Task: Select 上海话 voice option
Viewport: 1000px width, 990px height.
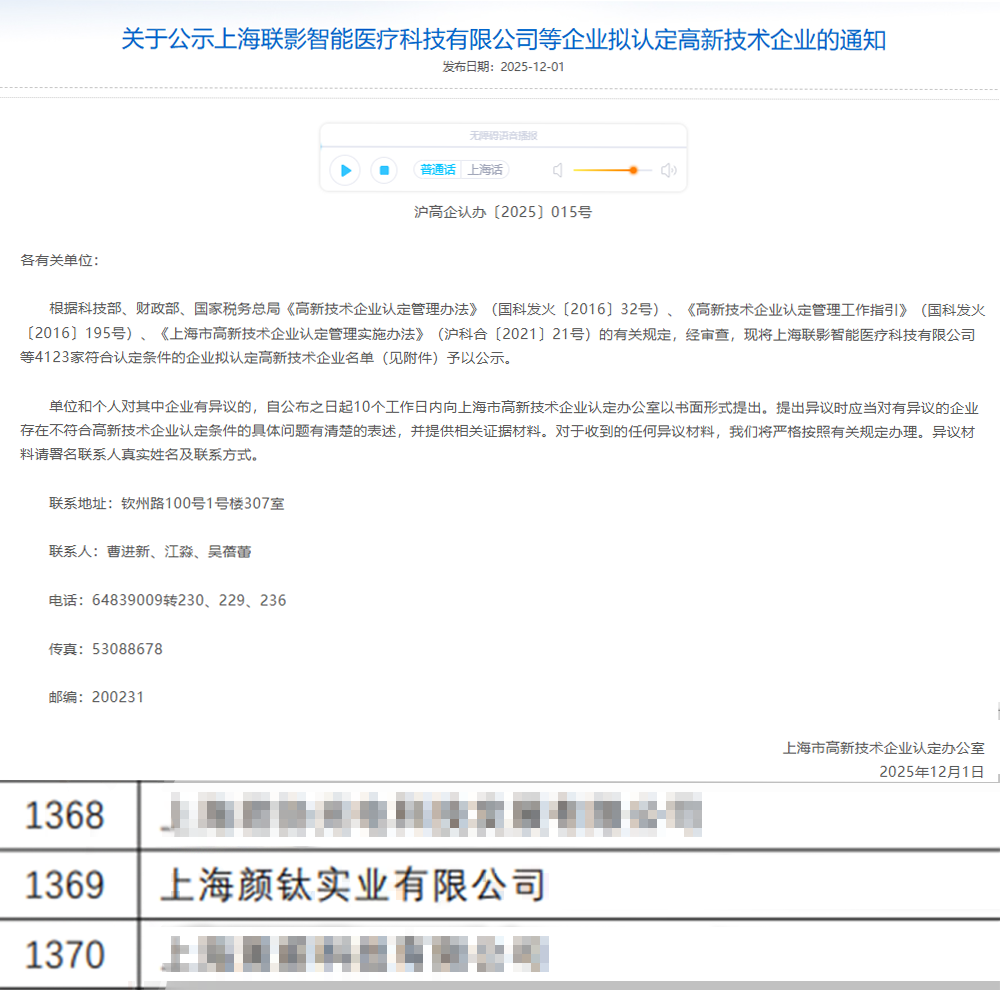Action: (x=485, y=170)
